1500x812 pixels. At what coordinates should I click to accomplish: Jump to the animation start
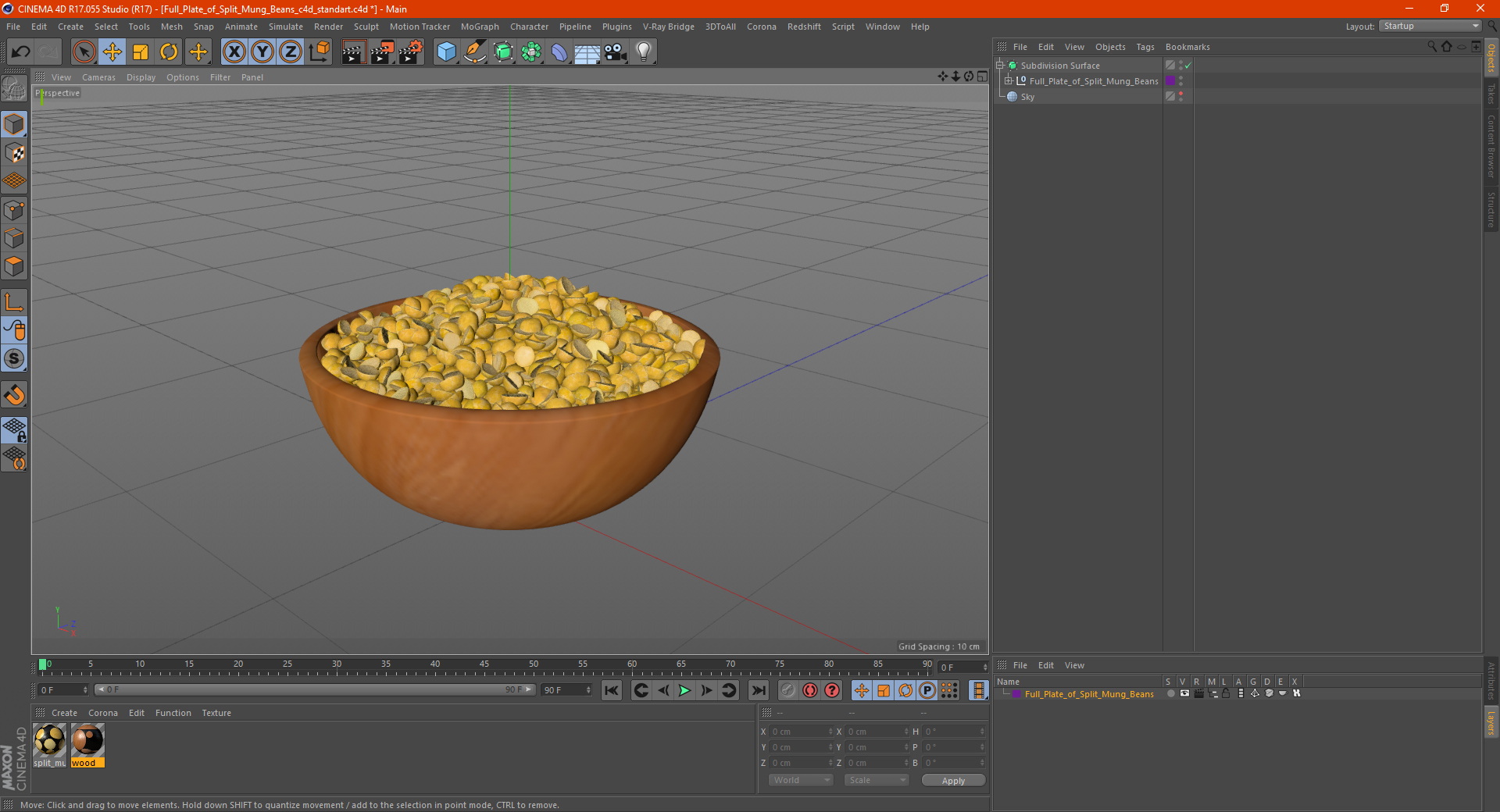[x=612, y=690]
